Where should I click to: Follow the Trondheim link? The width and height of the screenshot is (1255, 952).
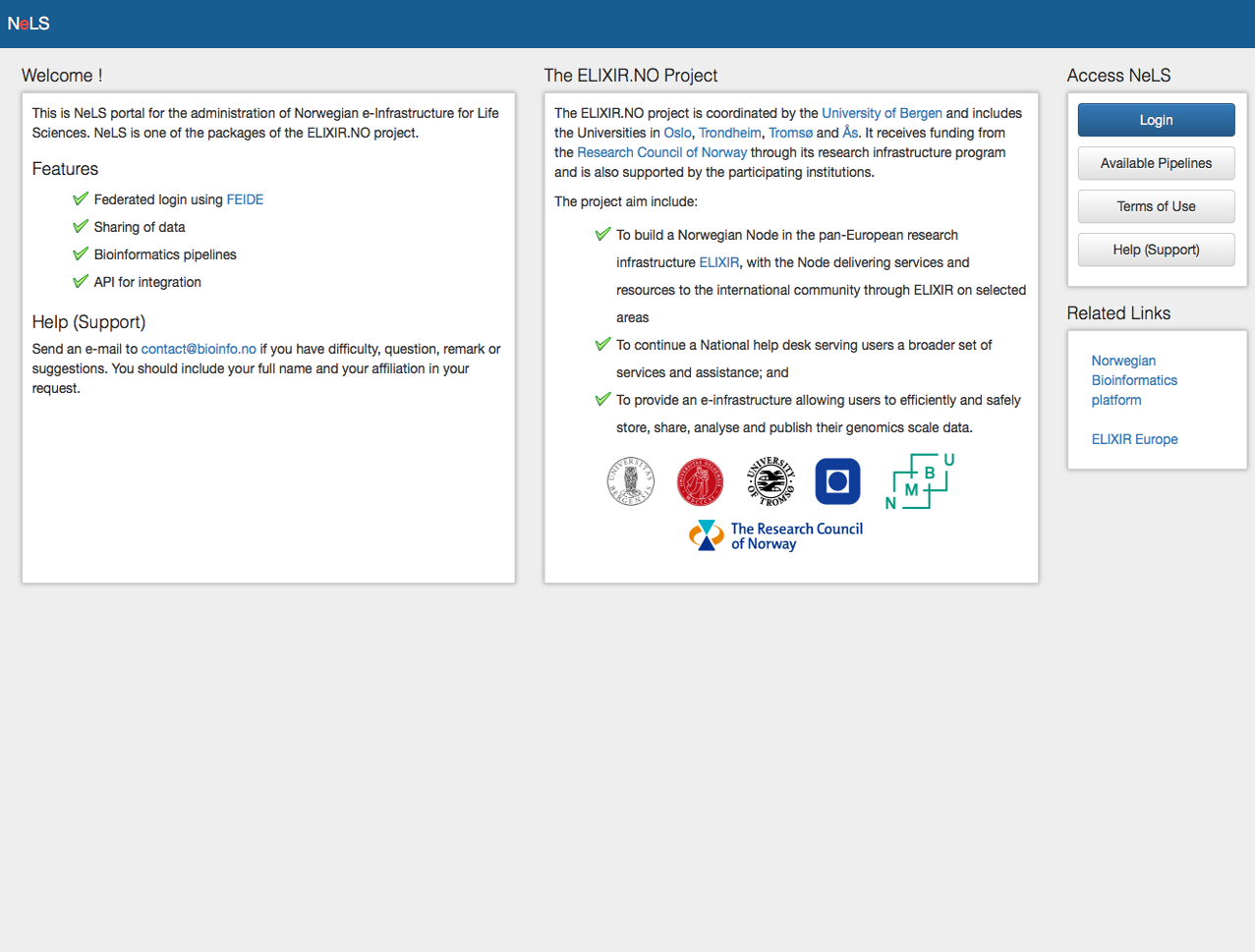point(730,133)
